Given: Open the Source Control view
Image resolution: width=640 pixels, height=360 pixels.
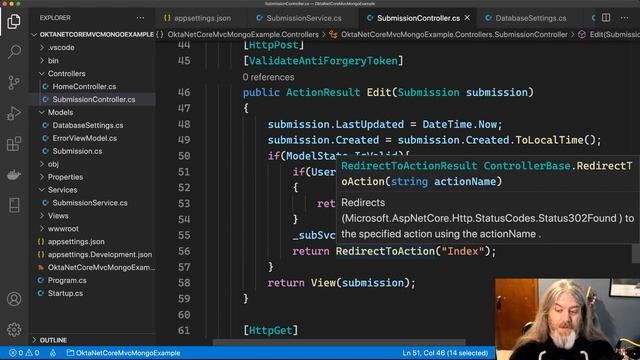Looking at the screenshot, I should 14,82.
